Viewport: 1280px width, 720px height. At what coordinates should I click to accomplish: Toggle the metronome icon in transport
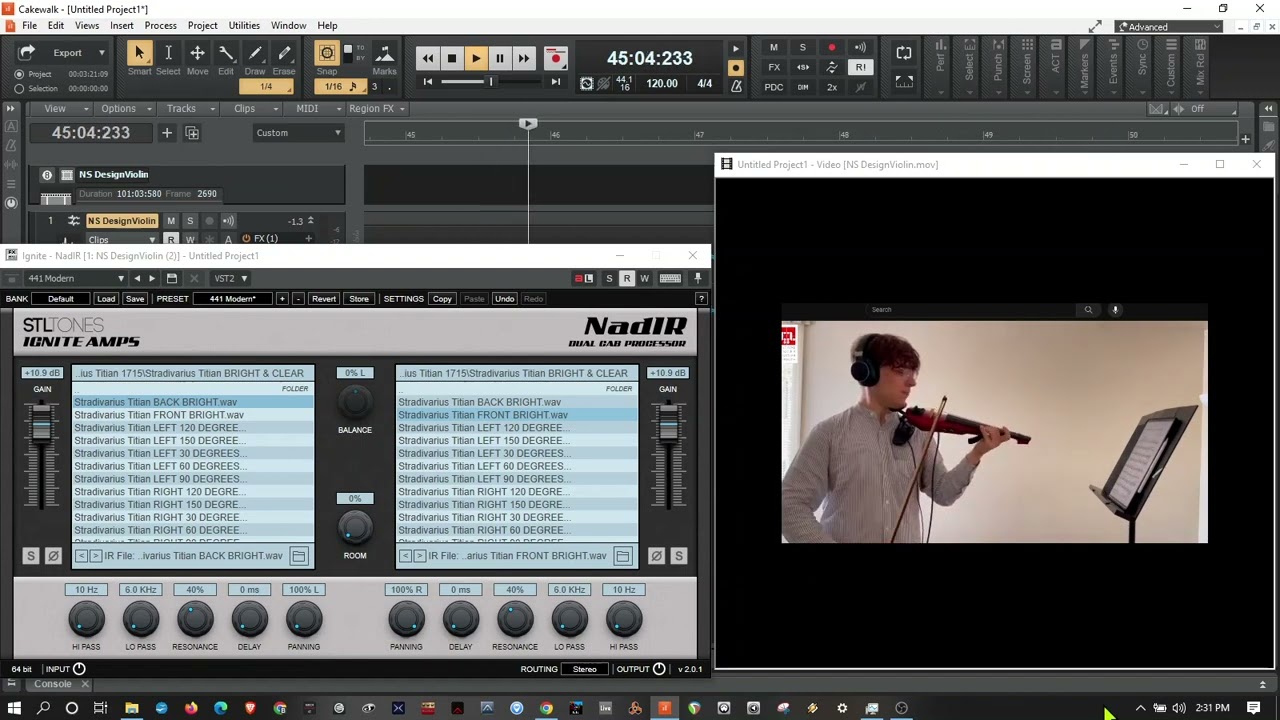pos(736,87)
